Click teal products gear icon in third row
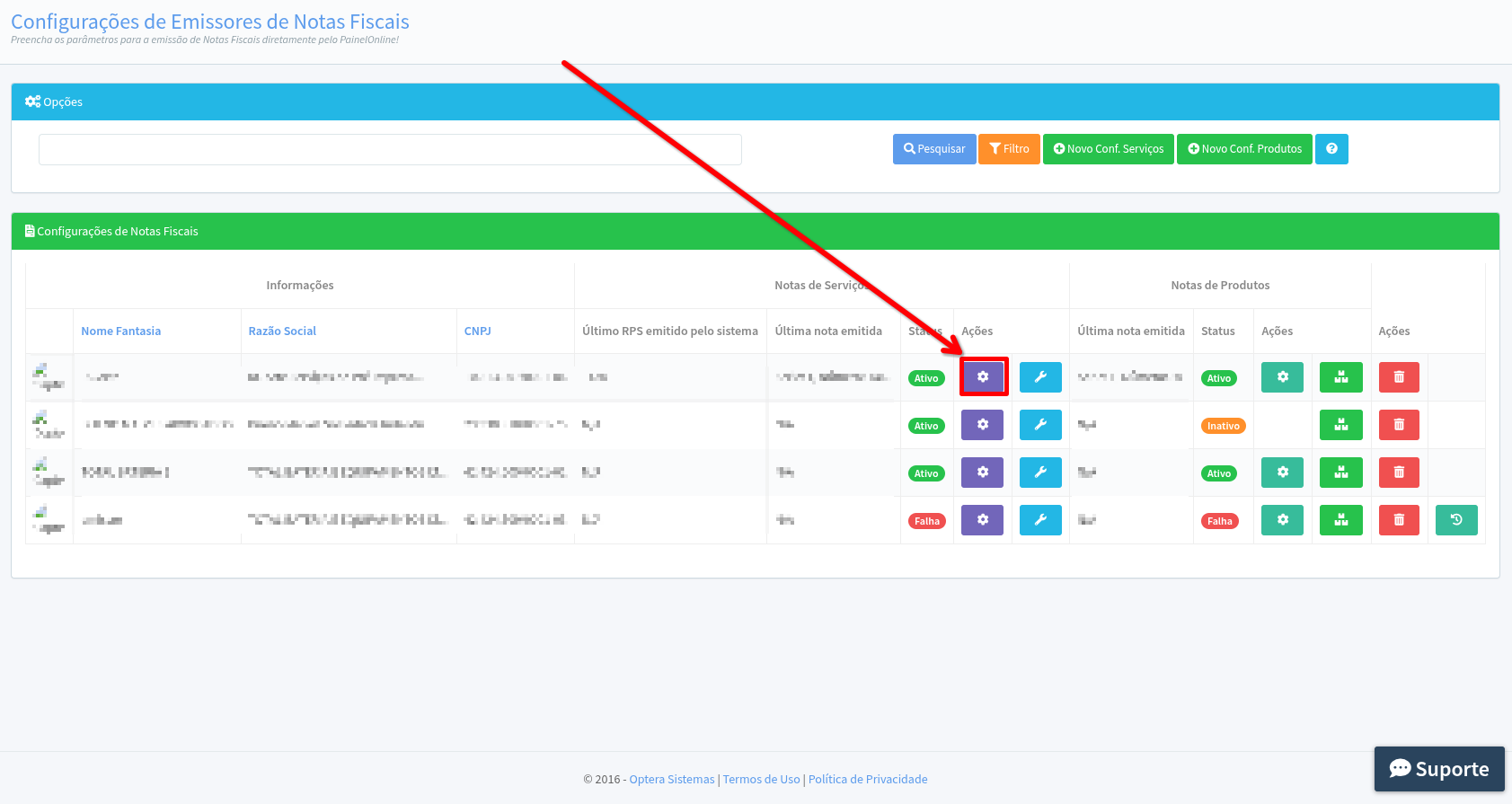 (x=1282, y=473)
